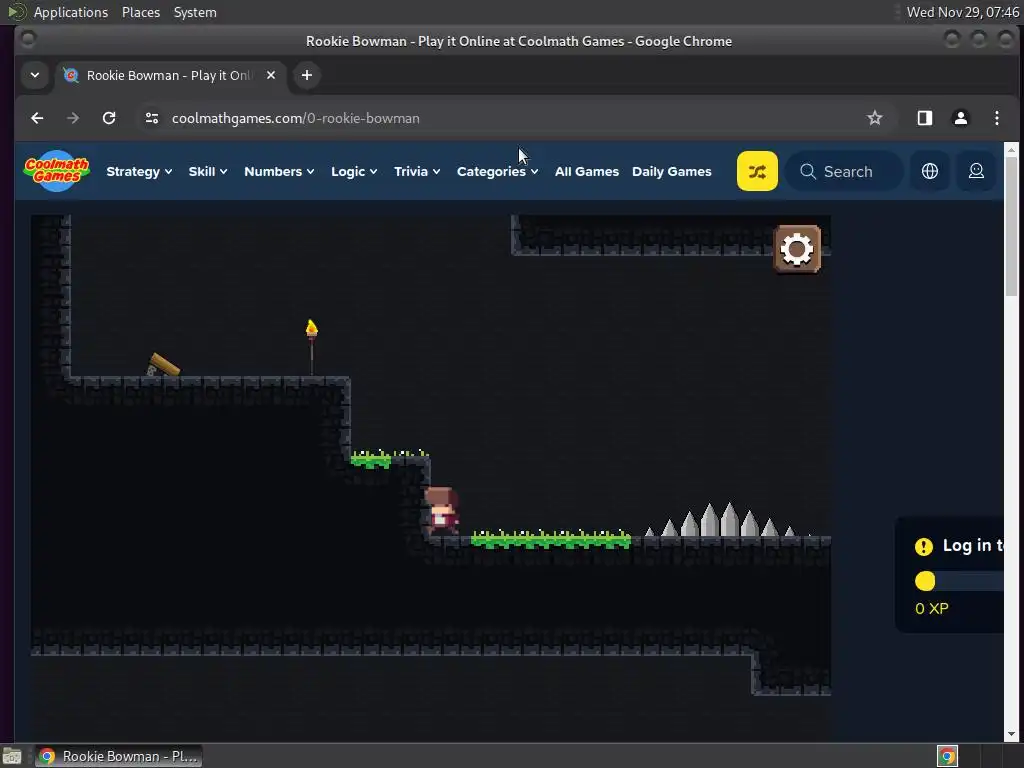Toggle the Chrome side panel icon

click(x=925, y=118)
